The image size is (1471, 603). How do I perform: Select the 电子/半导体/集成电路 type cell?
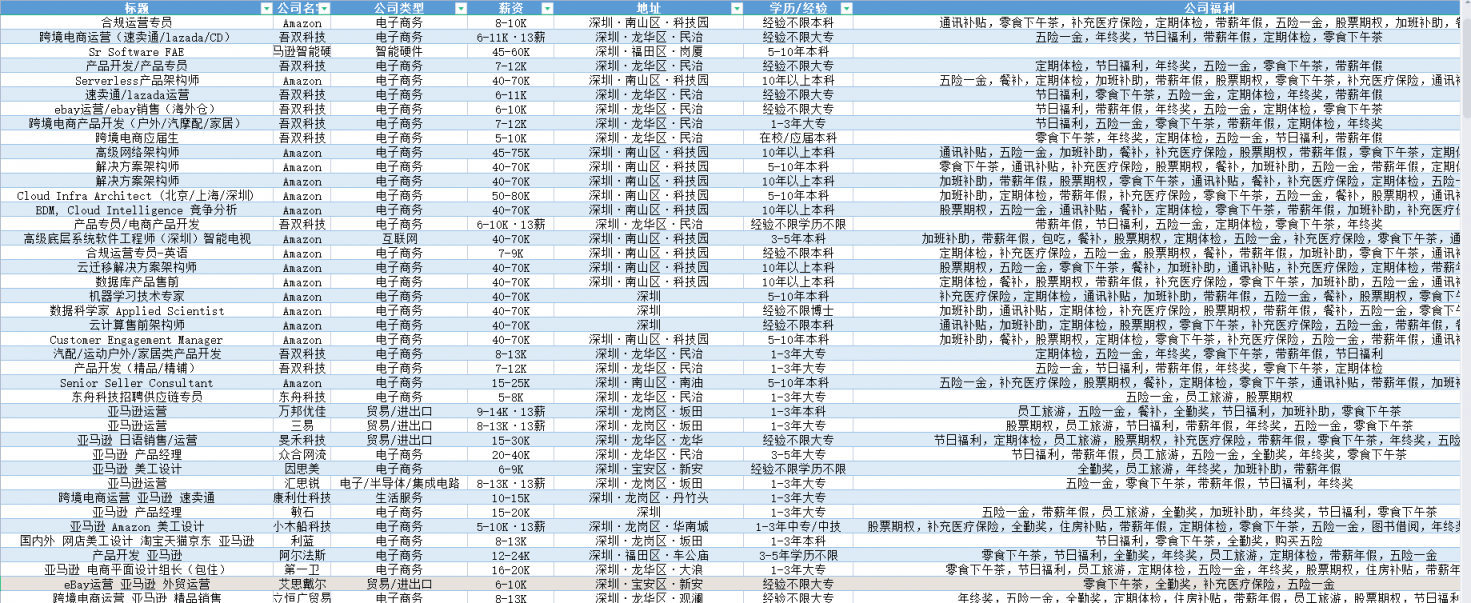[x=399, y=484]
